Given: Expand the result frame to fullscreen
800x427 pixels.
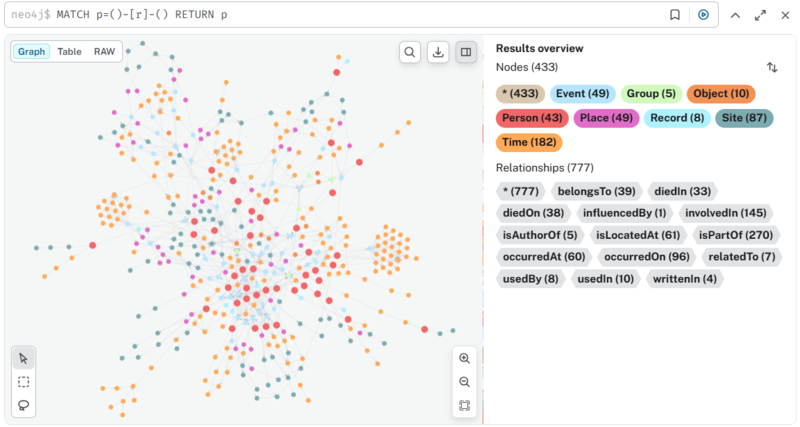Looking at the screenshot, I should coord(760,15).
